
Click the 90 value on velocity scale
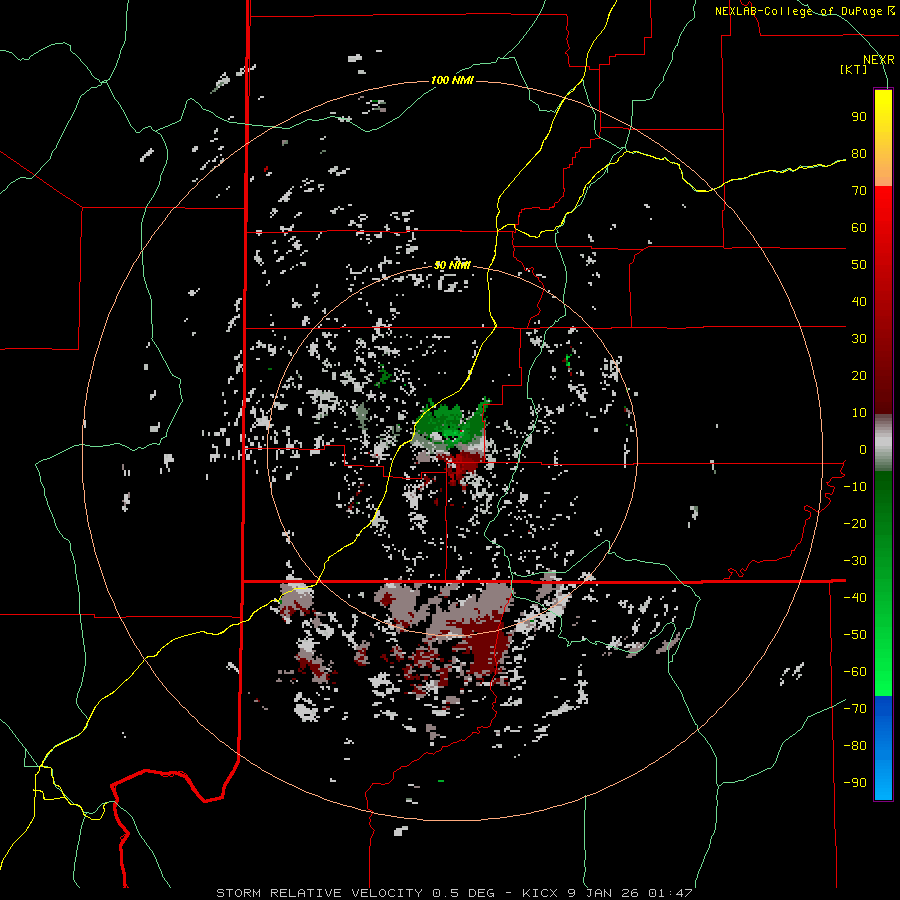[859, 117]
